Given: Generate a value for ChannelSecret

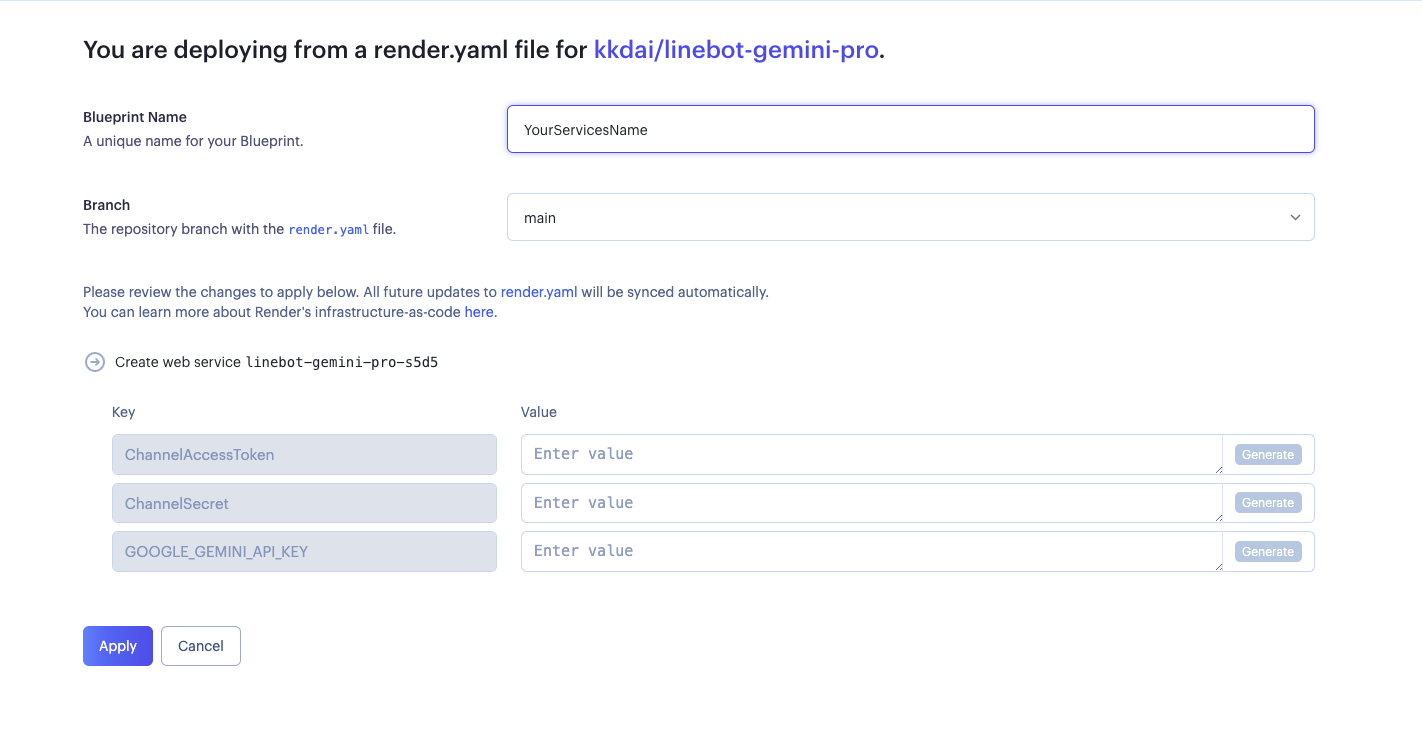Looking at the screenshot, I should point(1268,503).
